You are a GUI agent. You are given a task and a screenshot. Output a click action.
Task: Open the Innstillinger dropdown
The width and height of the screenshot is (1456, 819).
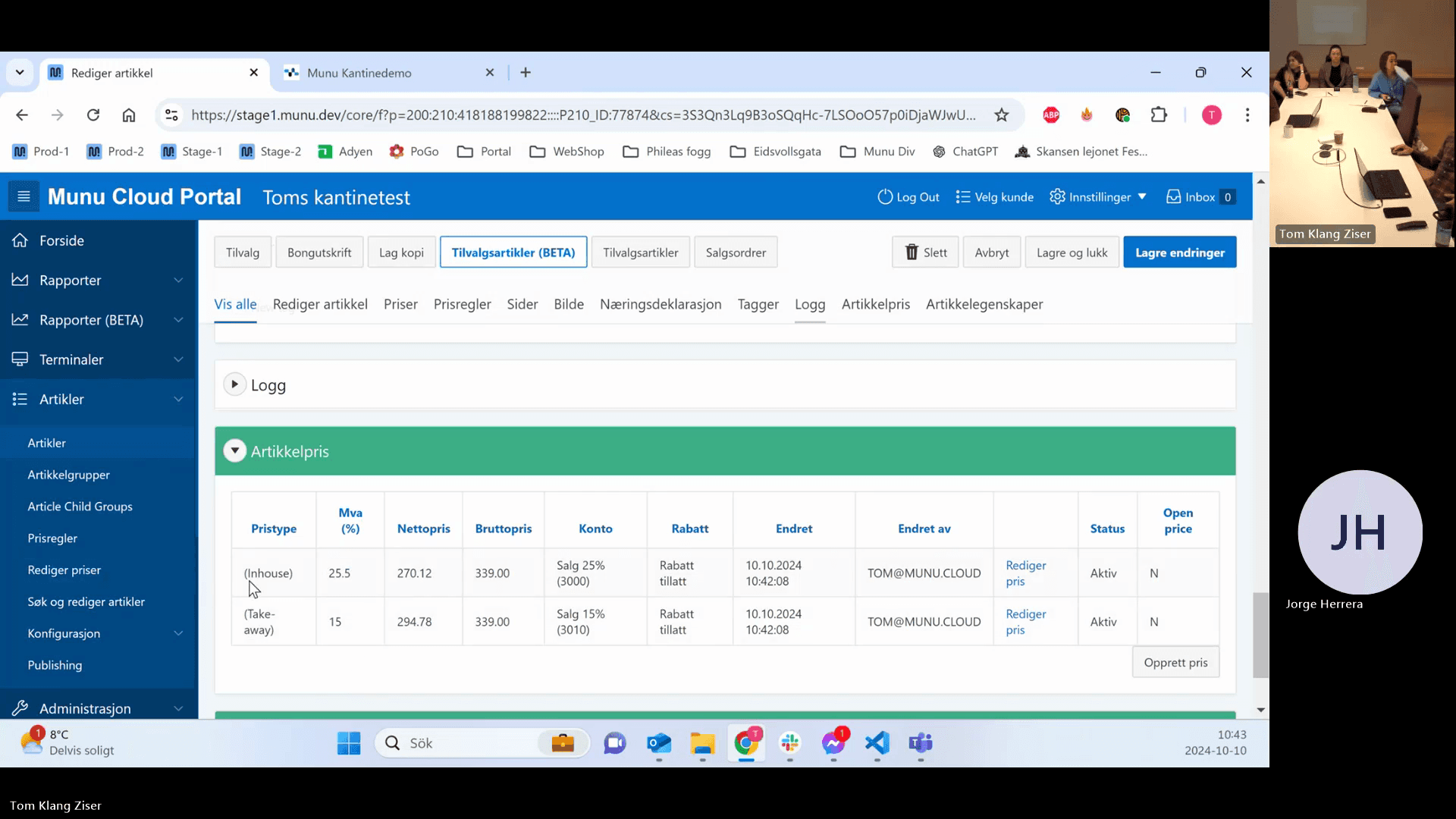click(1097, 197)
